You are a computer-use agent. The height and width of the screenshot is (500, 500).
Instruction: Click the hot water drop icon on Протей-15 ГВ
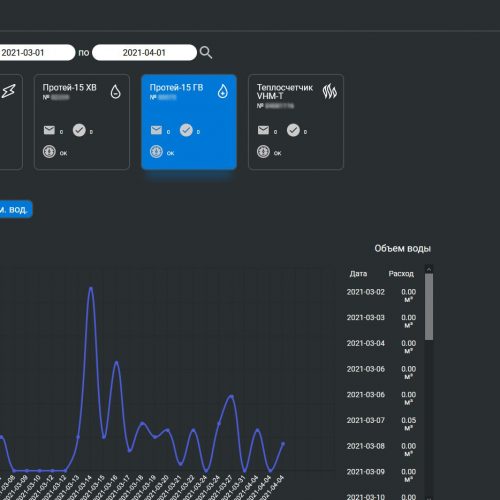(x=223, y=91)
